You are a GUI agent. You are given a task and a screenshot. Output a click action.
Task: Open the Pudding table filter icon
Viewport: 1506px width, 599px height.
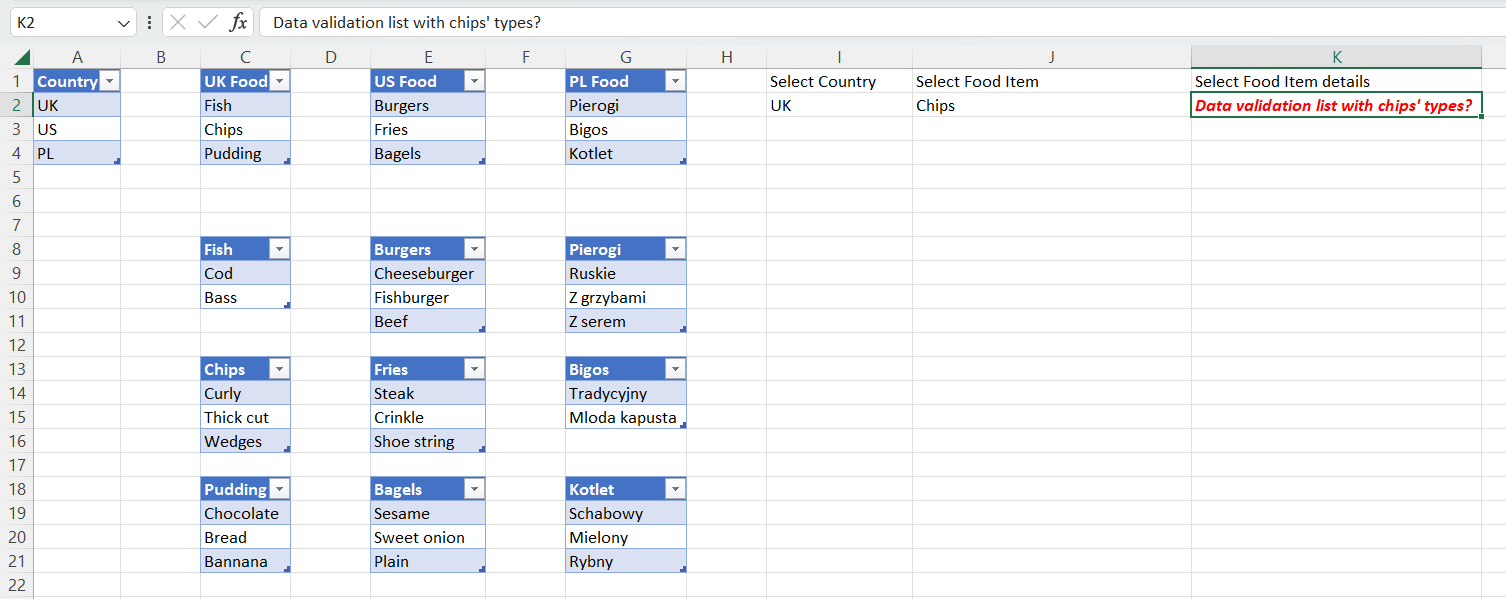(x=278, y=488)
